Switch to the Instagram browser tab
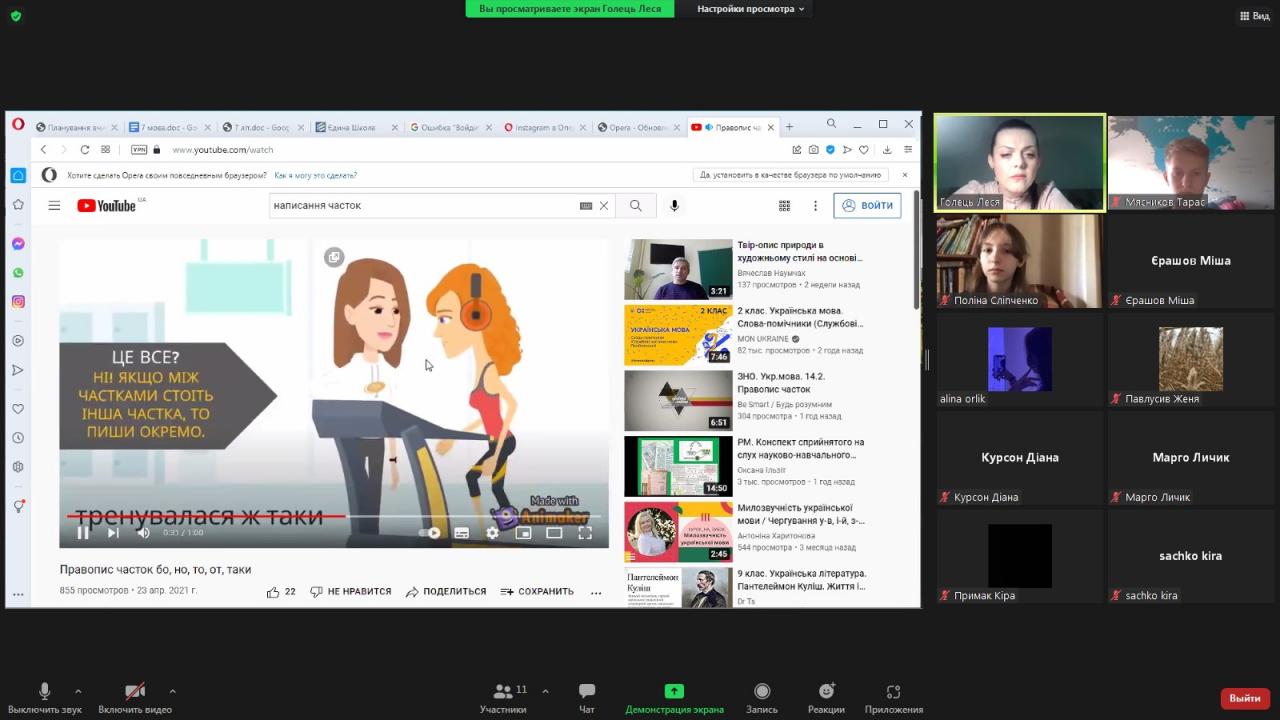The image size is (1280, 720). coord(540,127)
